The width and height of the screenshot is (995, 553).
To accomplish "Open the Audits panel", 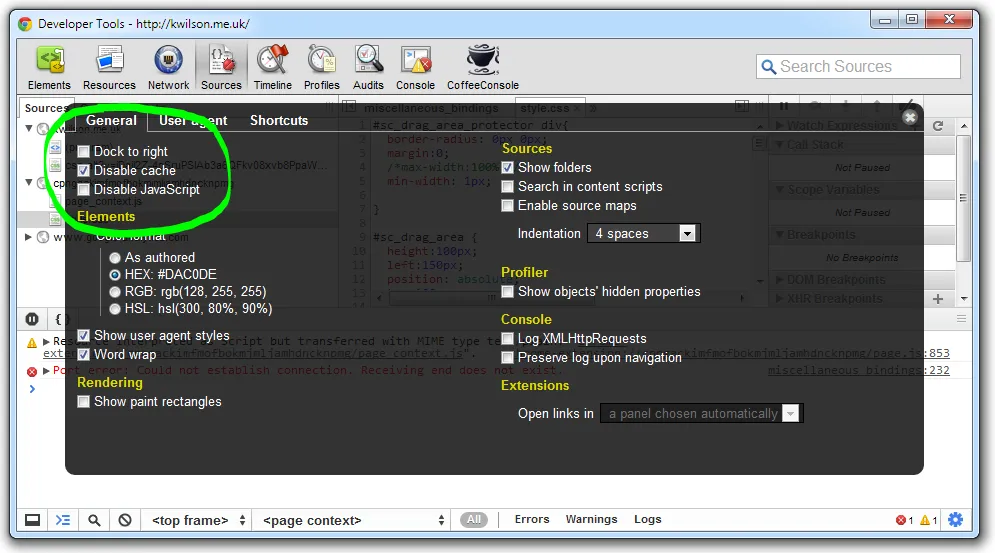I will click(x=368, y=68).
